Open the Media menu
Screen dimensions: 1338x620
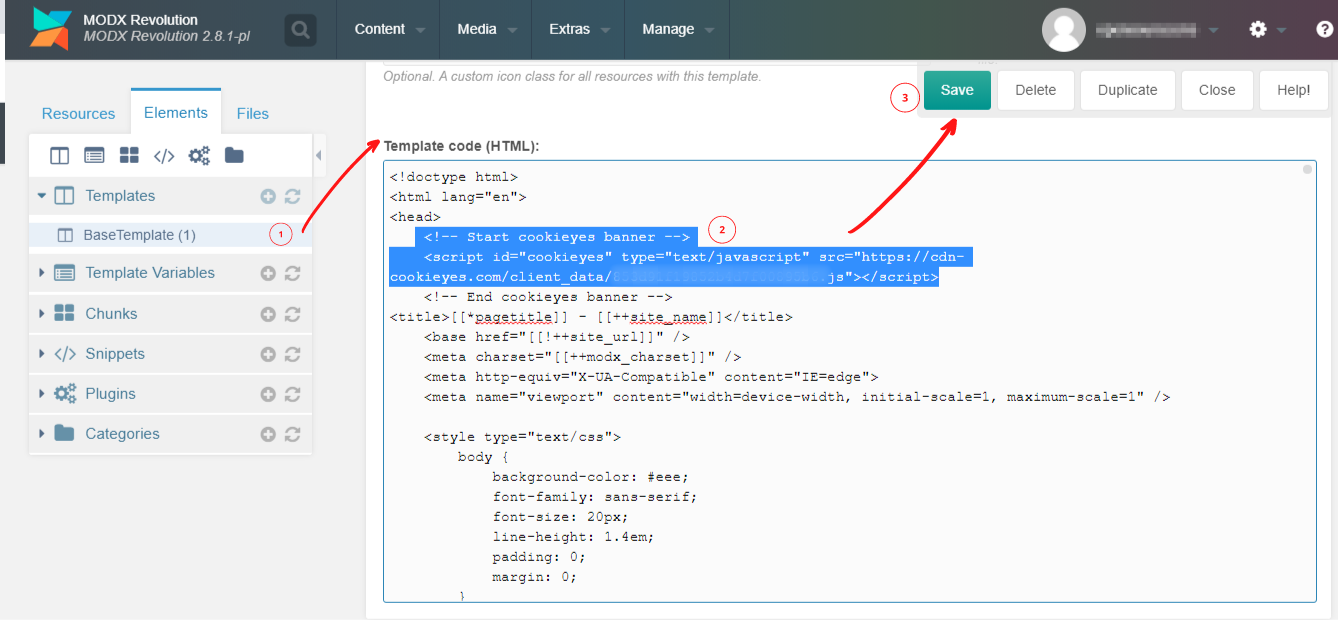tap(486, 29)
